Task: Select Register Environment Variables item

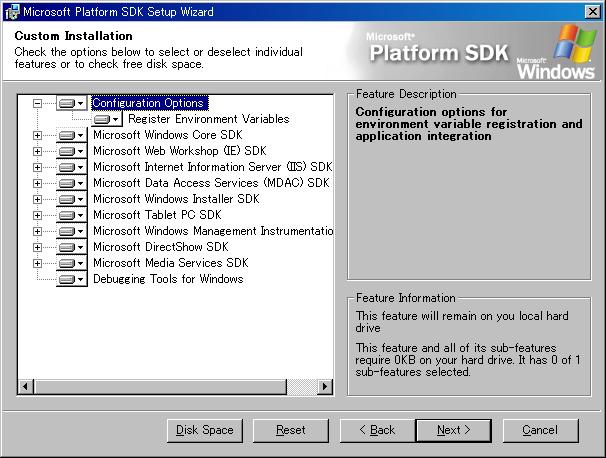Action: (x=209, y=119)
